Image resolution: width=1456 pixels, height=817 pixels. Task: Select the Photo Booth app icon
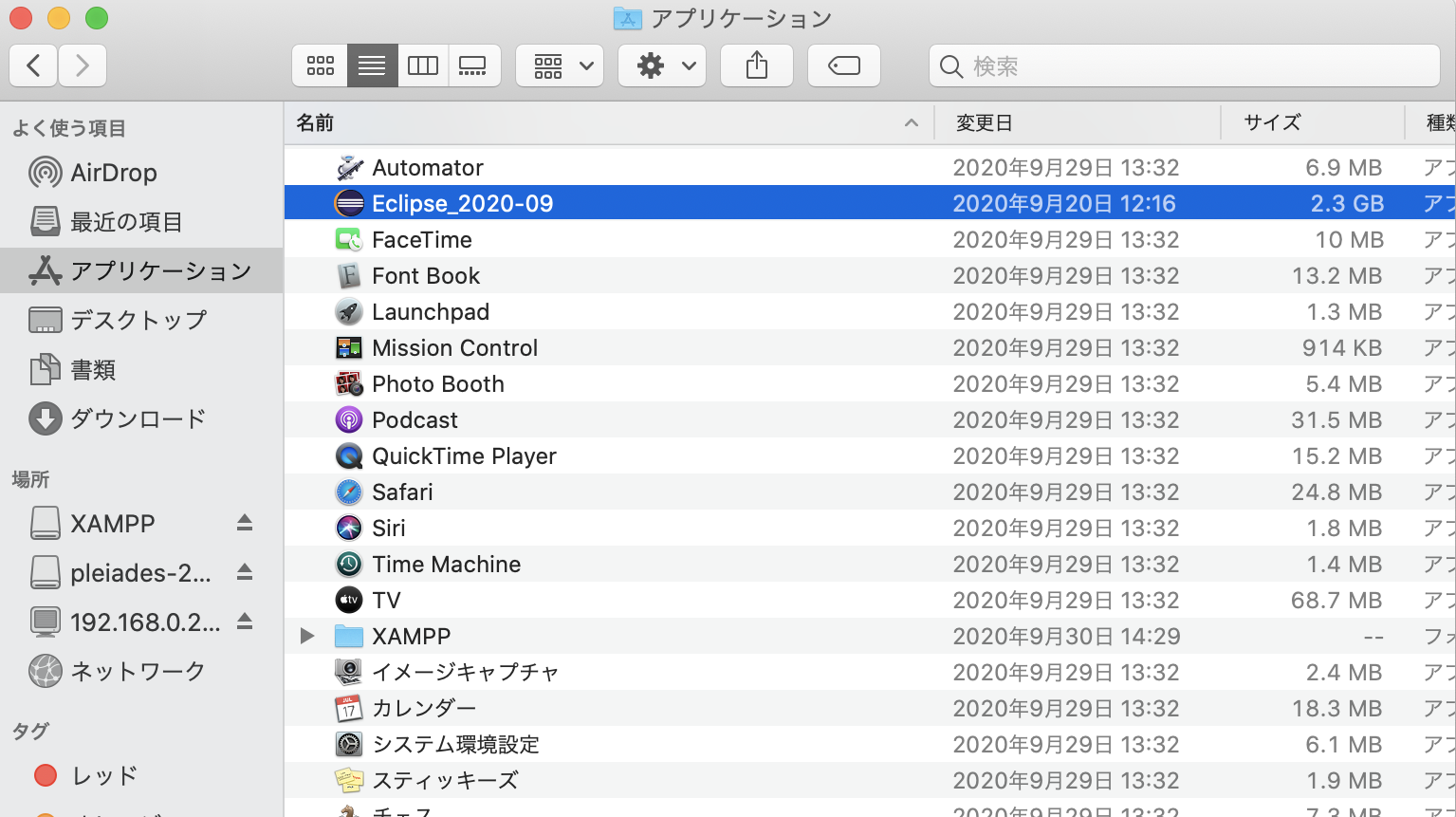[349, 383]
